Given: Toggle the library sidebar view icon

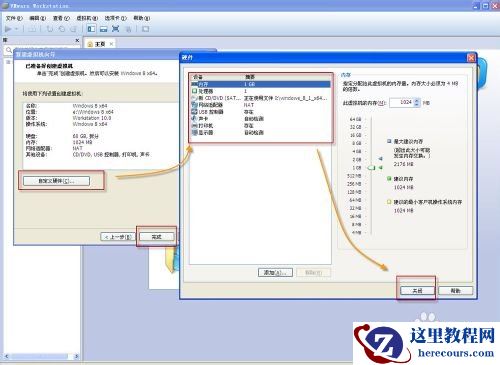Looking at the screenshot, I should (x=91, y=29).
